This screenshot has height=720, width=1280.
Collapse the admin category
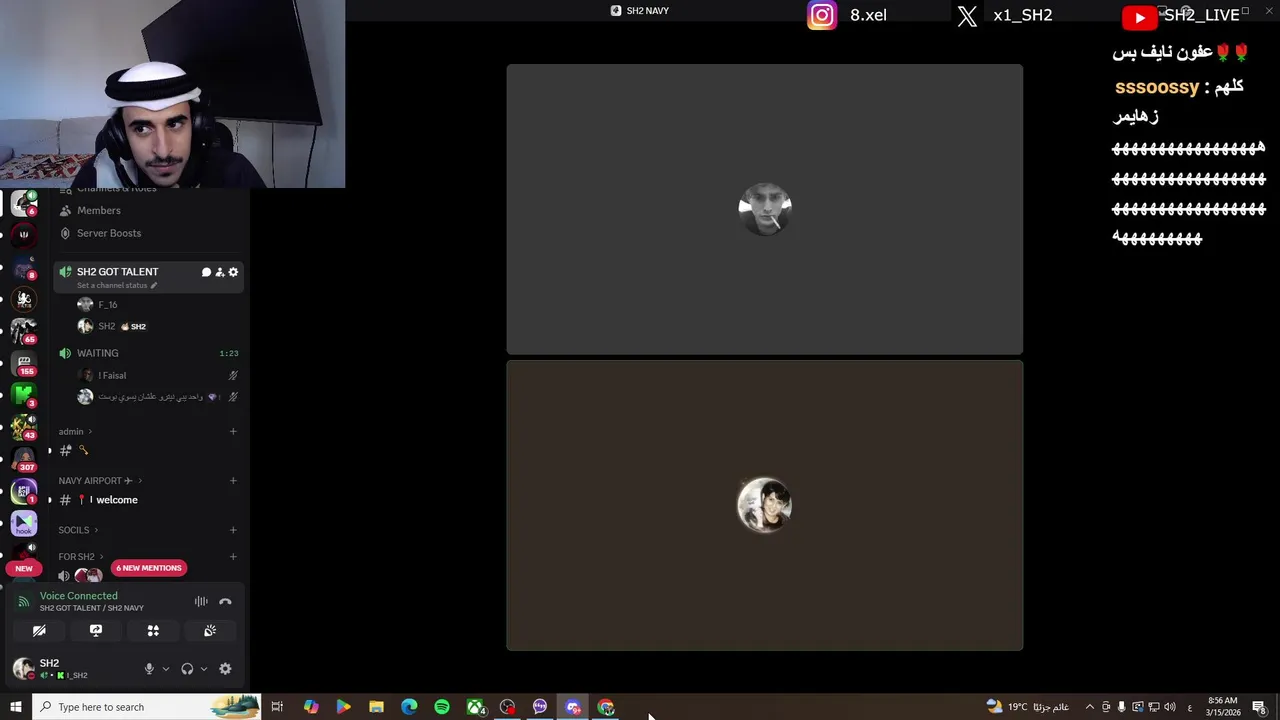pyautogui.click(x=75, y=432)
